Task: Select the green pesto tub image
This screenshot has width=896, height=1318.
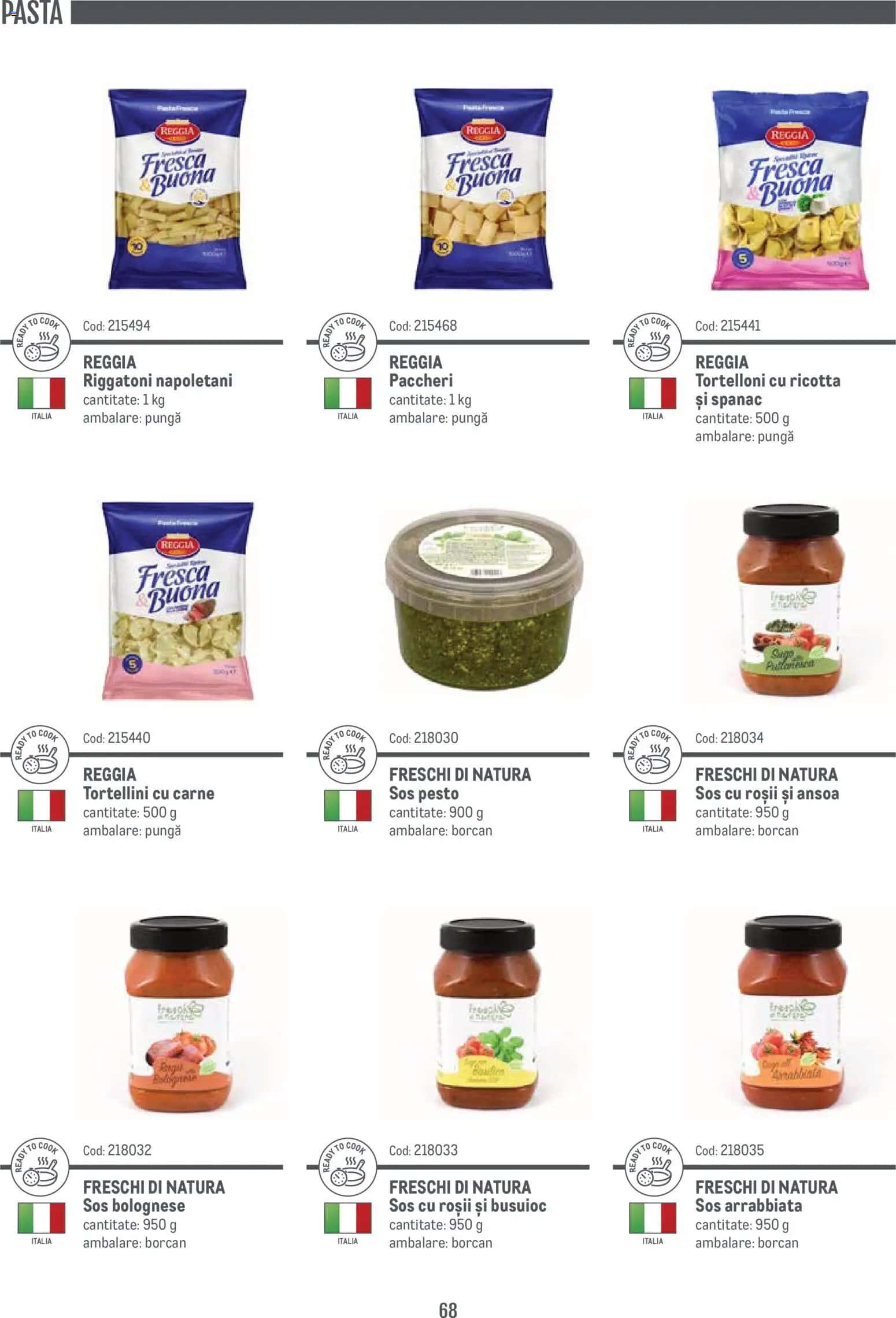Action: point(485,601)
